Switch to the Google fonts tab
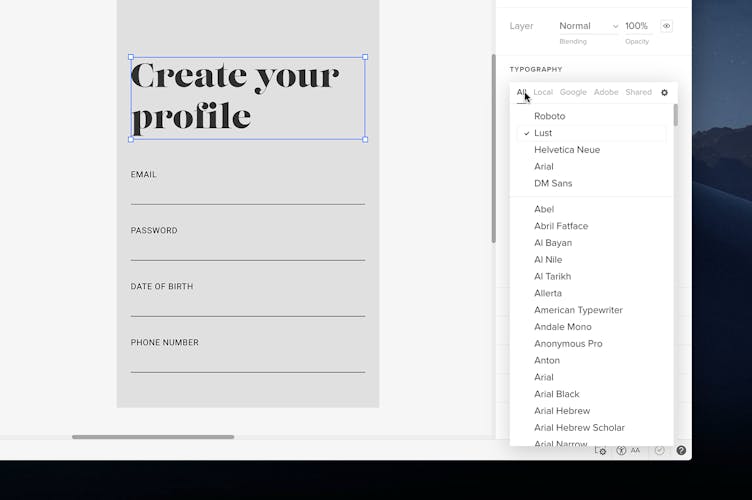Screen dimensions: 752x500 (573, 92)
